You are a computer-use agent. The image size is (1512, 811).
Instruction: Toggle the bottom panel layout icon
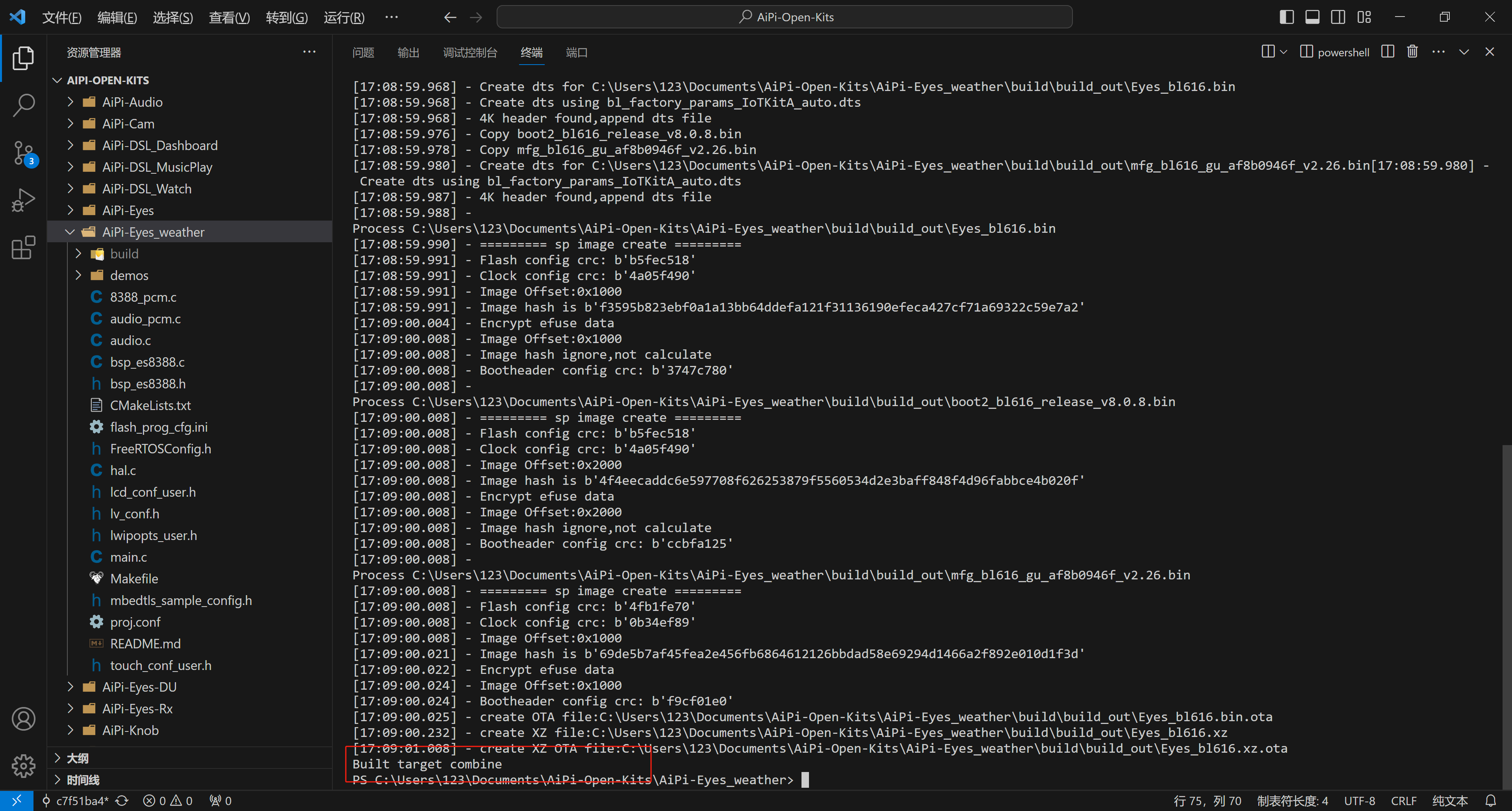click(1312, 17)
